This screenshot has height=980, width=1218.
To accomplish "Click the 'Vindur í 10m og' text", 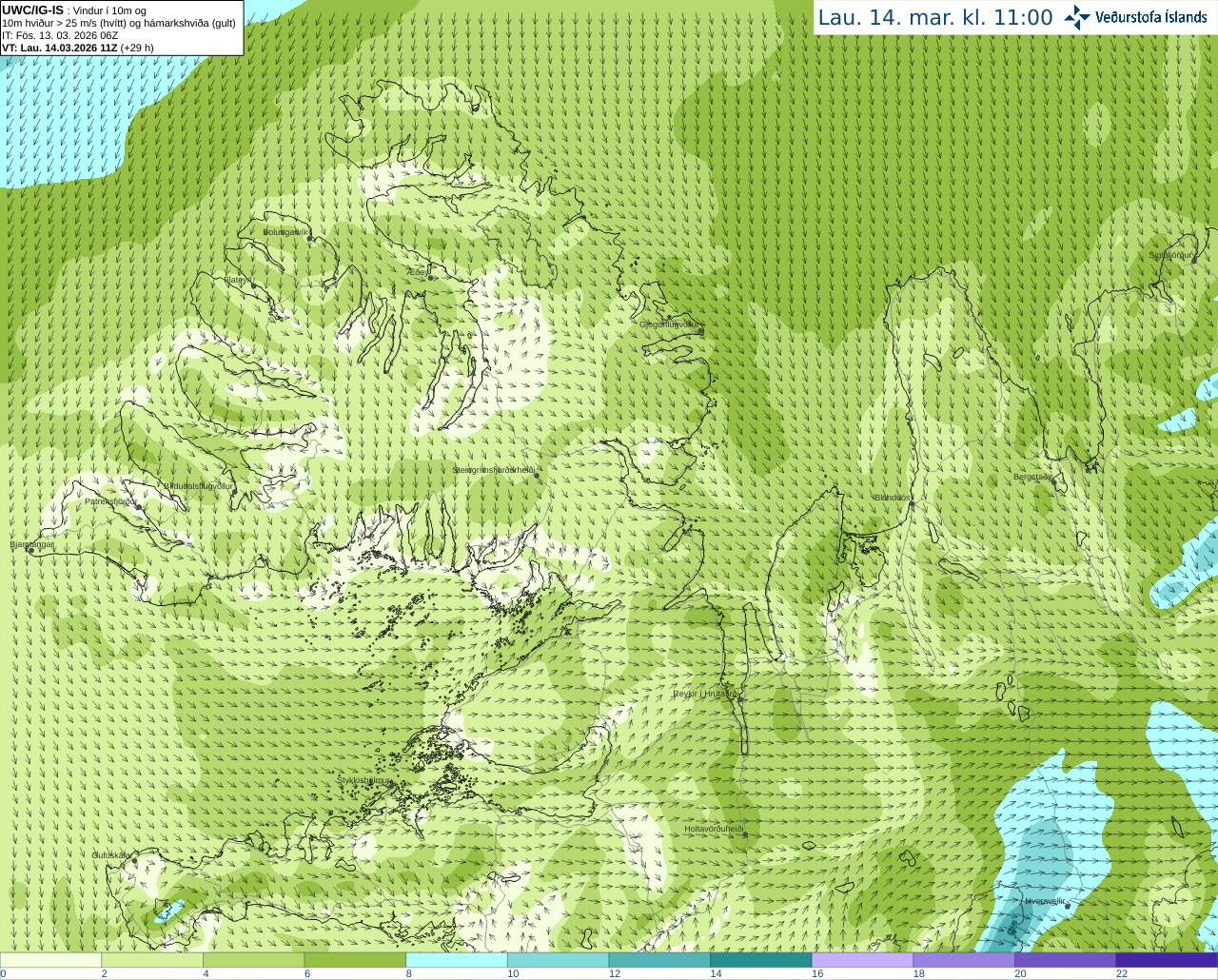I will [110, 10].
